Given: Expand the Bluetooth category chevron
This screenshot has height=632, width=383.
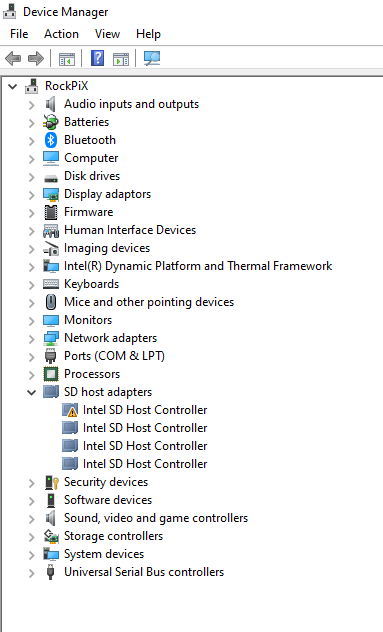Looking at the screenshot, I should pos(31,141).
